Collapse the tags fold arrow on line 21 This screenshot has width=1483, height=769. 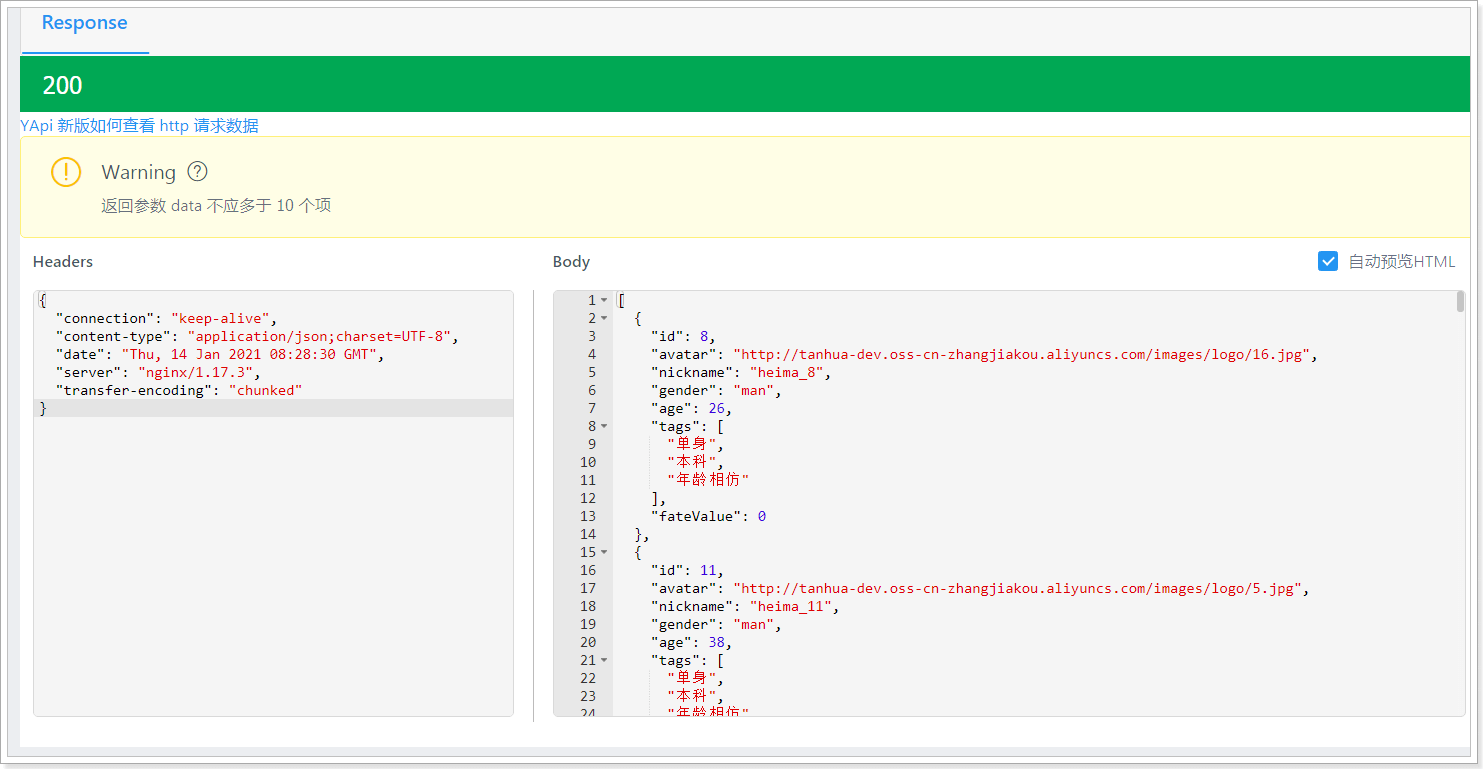pos(604,660)
